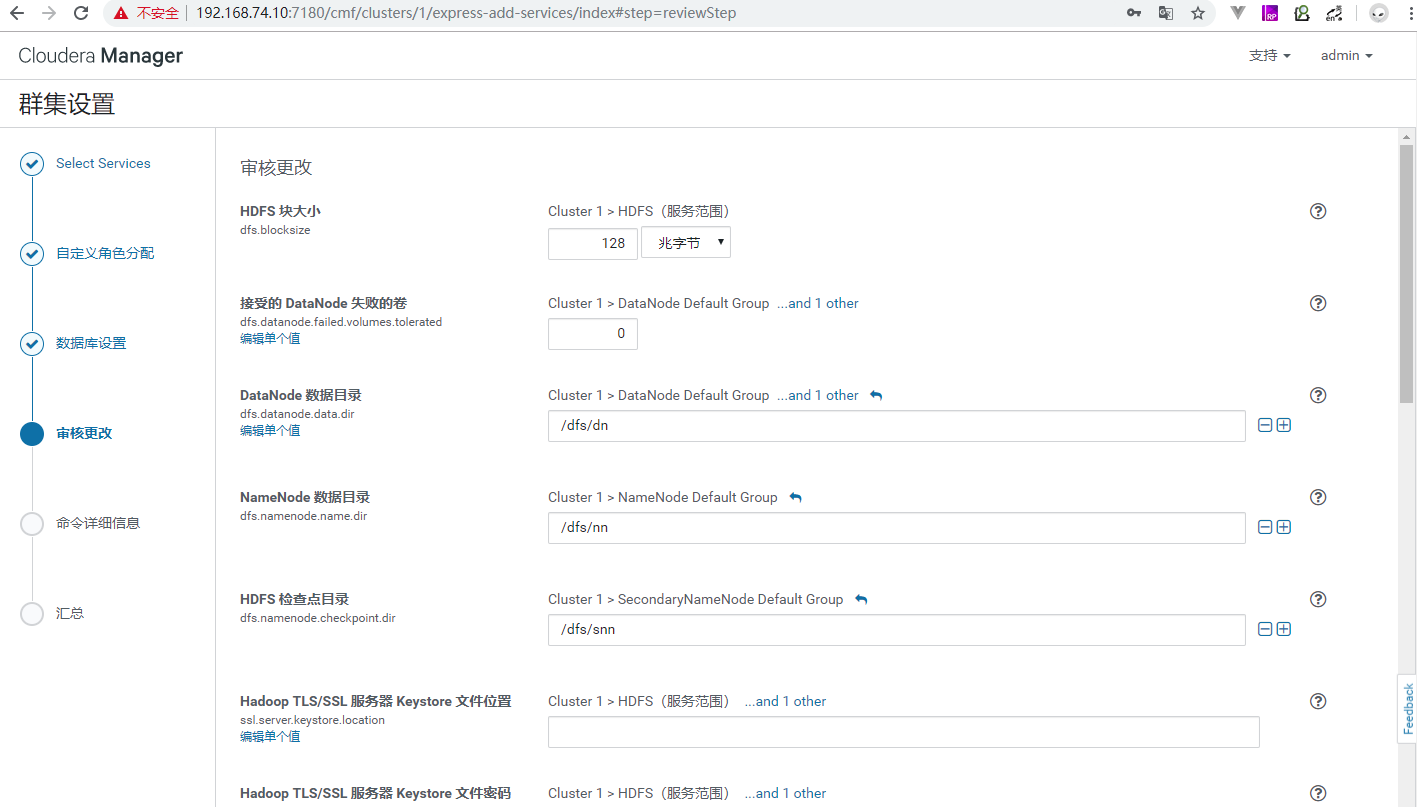Select the 命令详细信息 step
Image resolution: width=1417 pixels, height=807 pixels.
[98, 523]
